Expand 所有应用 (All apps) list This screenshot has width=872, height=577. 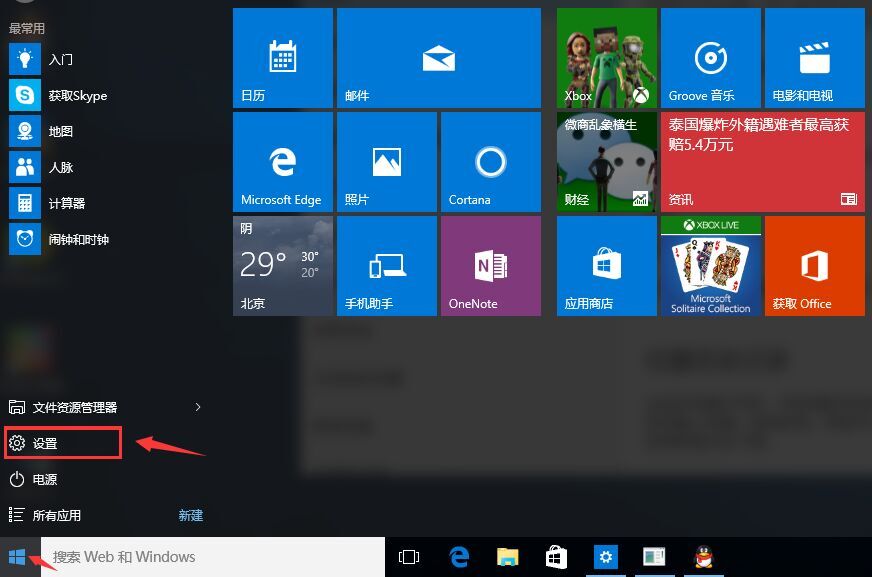click(57, 515)
